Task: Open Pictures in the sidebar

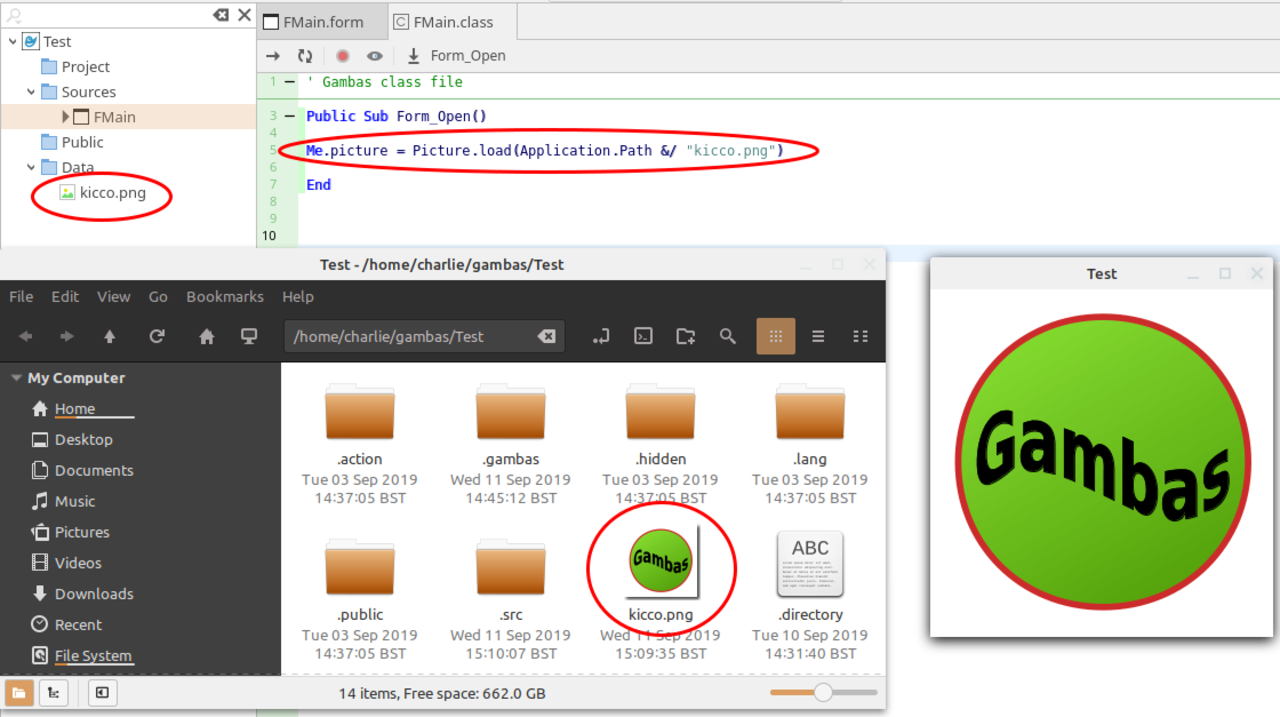Action: point(82,532)
